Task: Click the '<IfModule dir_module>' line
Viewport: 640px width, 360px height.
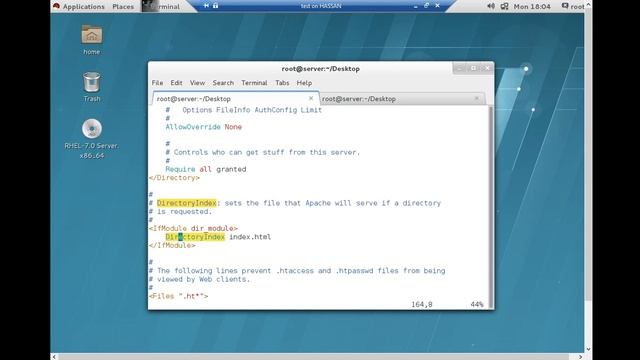Action: point(193,228)
